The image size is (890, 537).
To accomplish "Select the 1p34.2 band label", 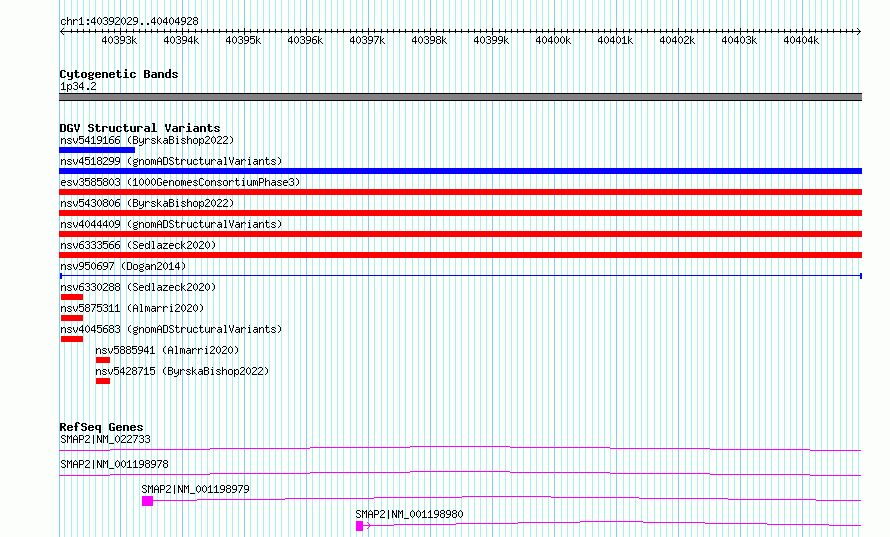I will (x=78, y=86).
